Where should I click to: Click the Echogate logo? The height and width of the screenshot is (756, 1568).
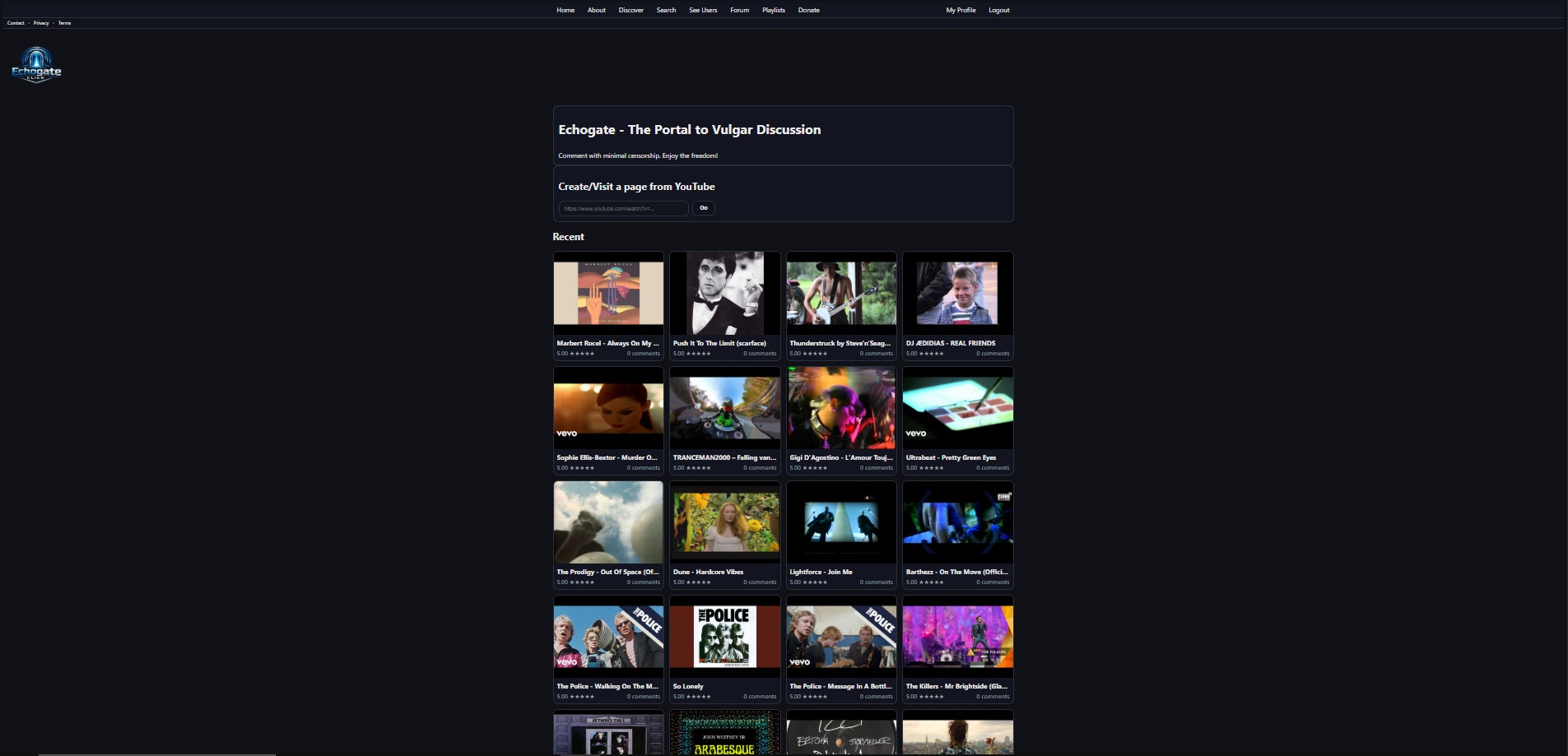35,65
